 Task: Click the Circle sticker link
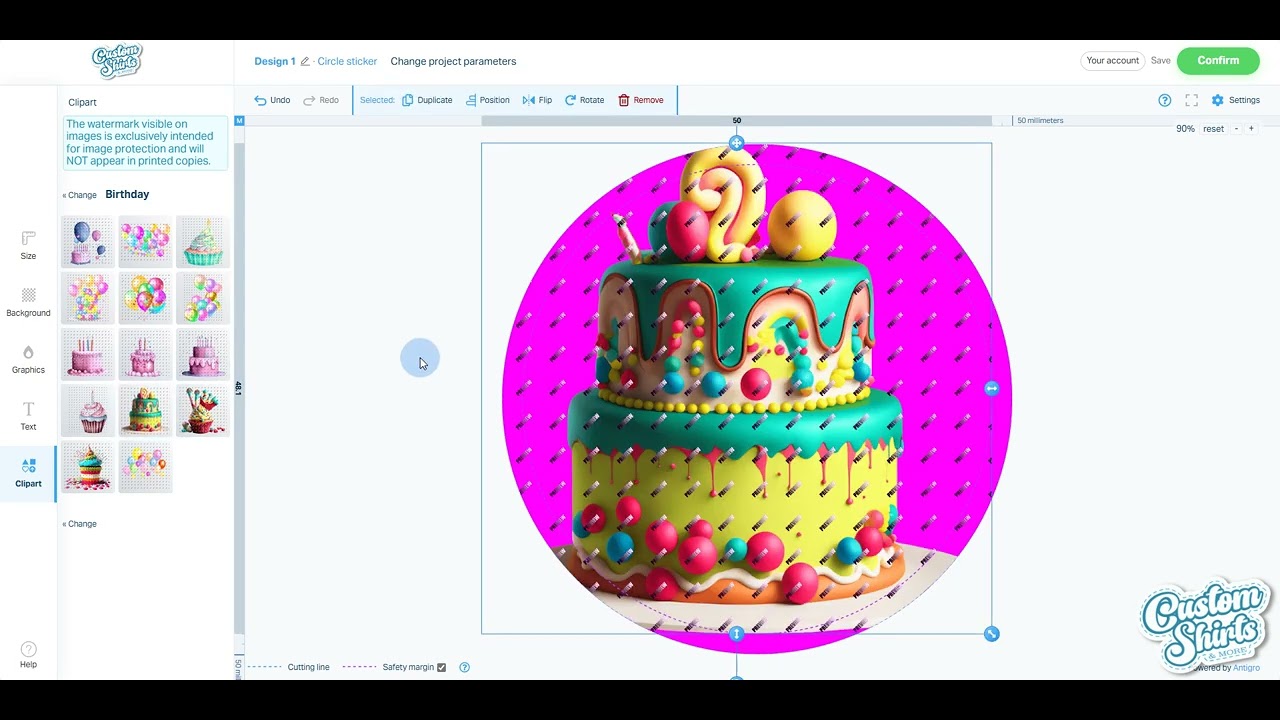point(347,62)
